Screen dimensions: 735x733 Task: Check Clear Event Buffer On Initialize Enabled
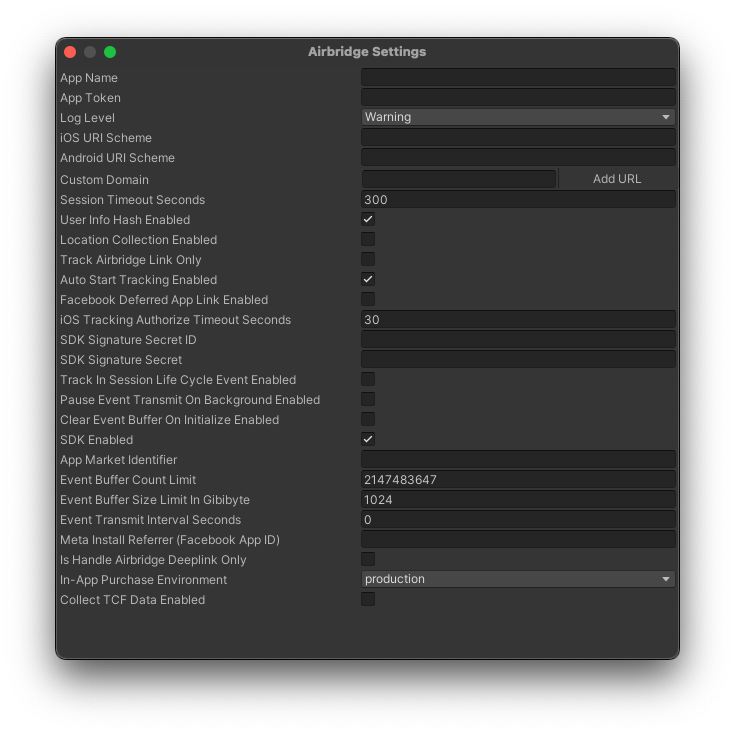[368, 419]
